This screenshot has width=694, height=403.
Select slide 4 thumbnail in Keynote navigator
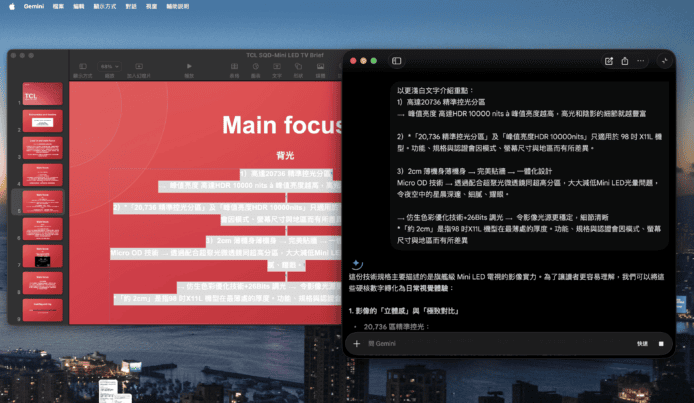tap(42, 175)
